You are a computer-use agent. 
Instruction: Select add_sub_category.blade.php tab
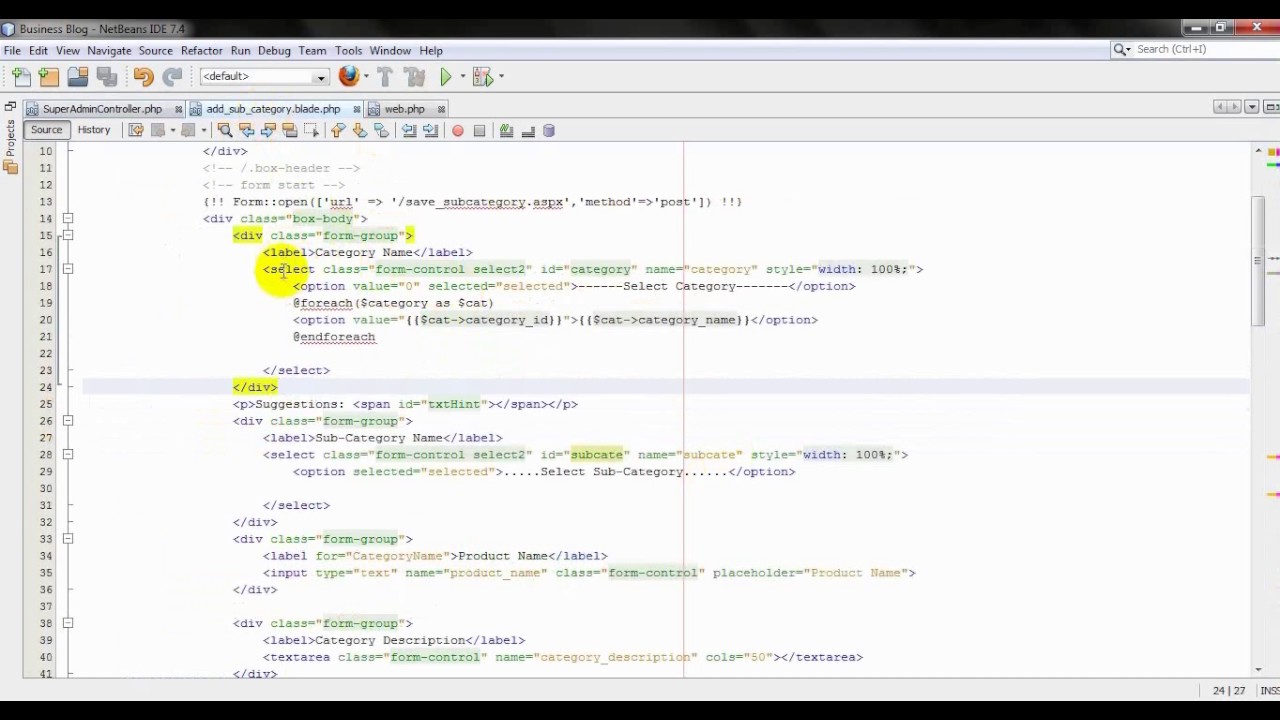[273, 109]
